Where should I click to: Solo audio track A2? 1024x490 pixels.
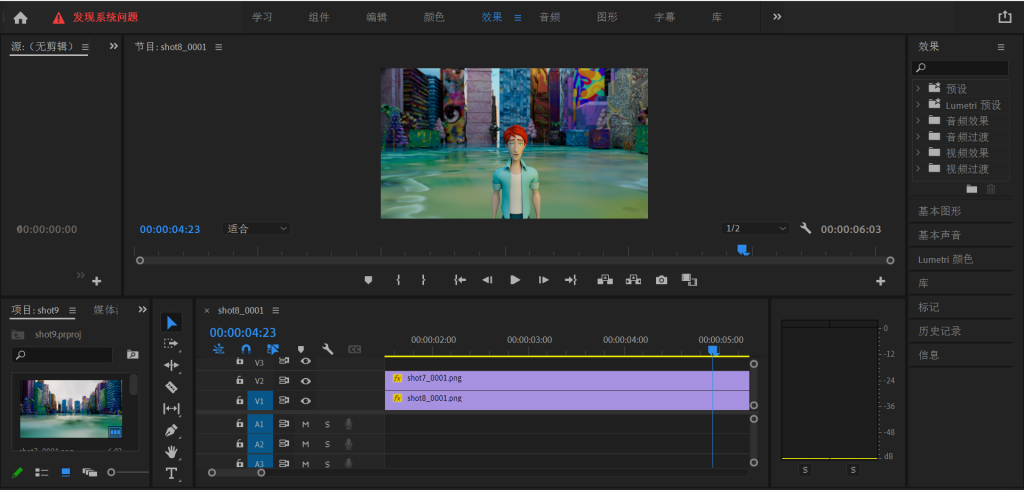[327, 444]
